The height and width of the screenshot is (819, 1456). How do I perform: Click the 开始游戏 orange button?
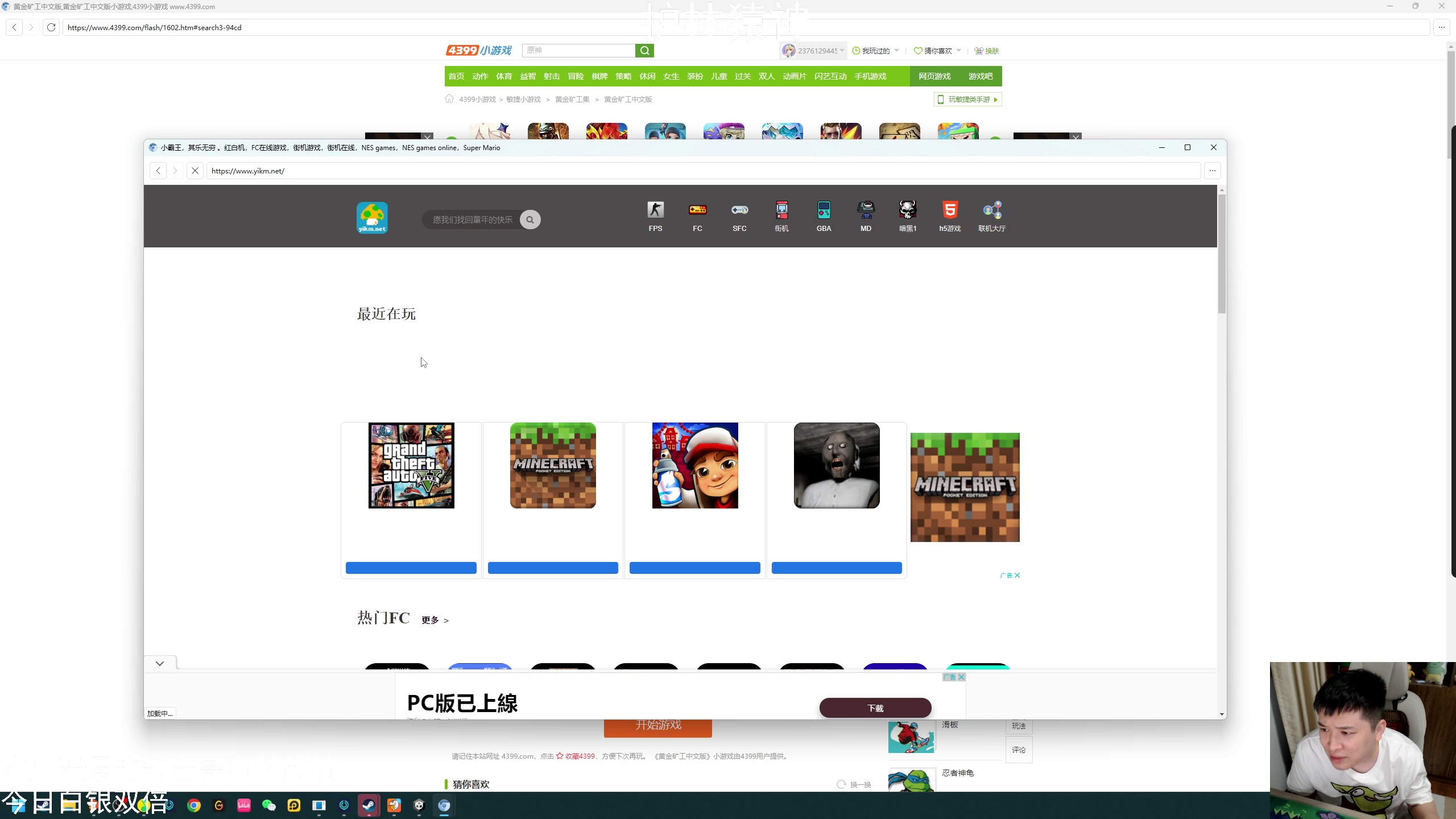pos(658,727)
